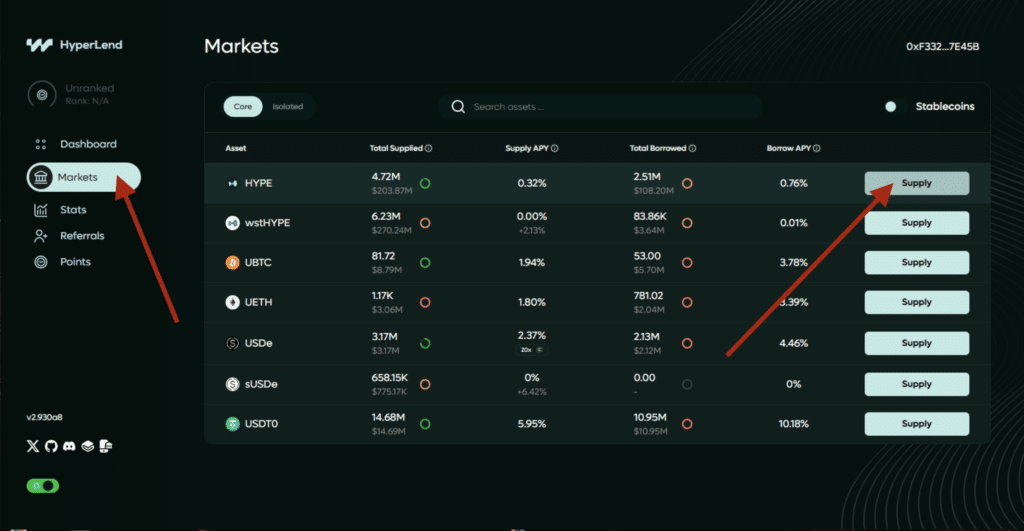Click the Total Supplied column header

(x=396, y=148)
